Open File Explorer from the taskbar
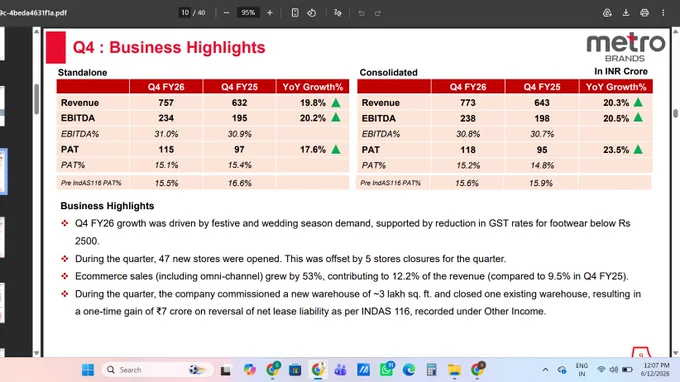The height and width of the screenshot is (382, 680). (454, 370)
